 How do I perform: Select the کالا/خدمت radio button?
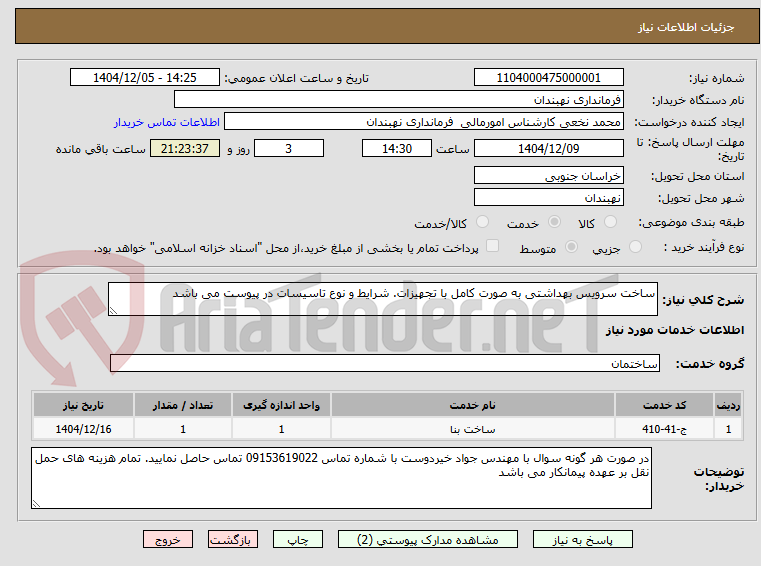click(x=482, y=222)
